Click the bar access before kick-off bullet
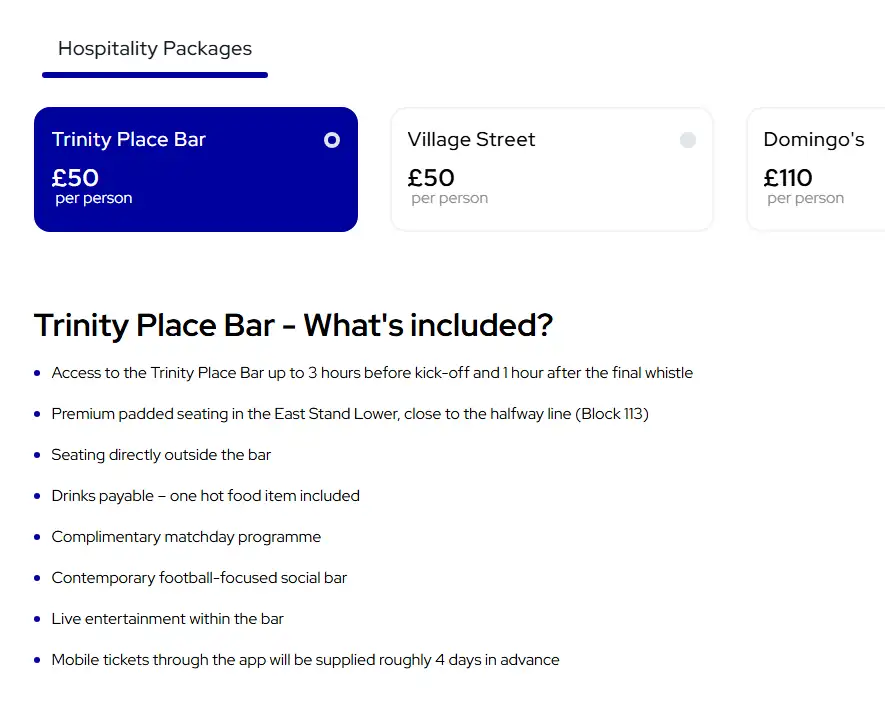 [x=372, y=373]
